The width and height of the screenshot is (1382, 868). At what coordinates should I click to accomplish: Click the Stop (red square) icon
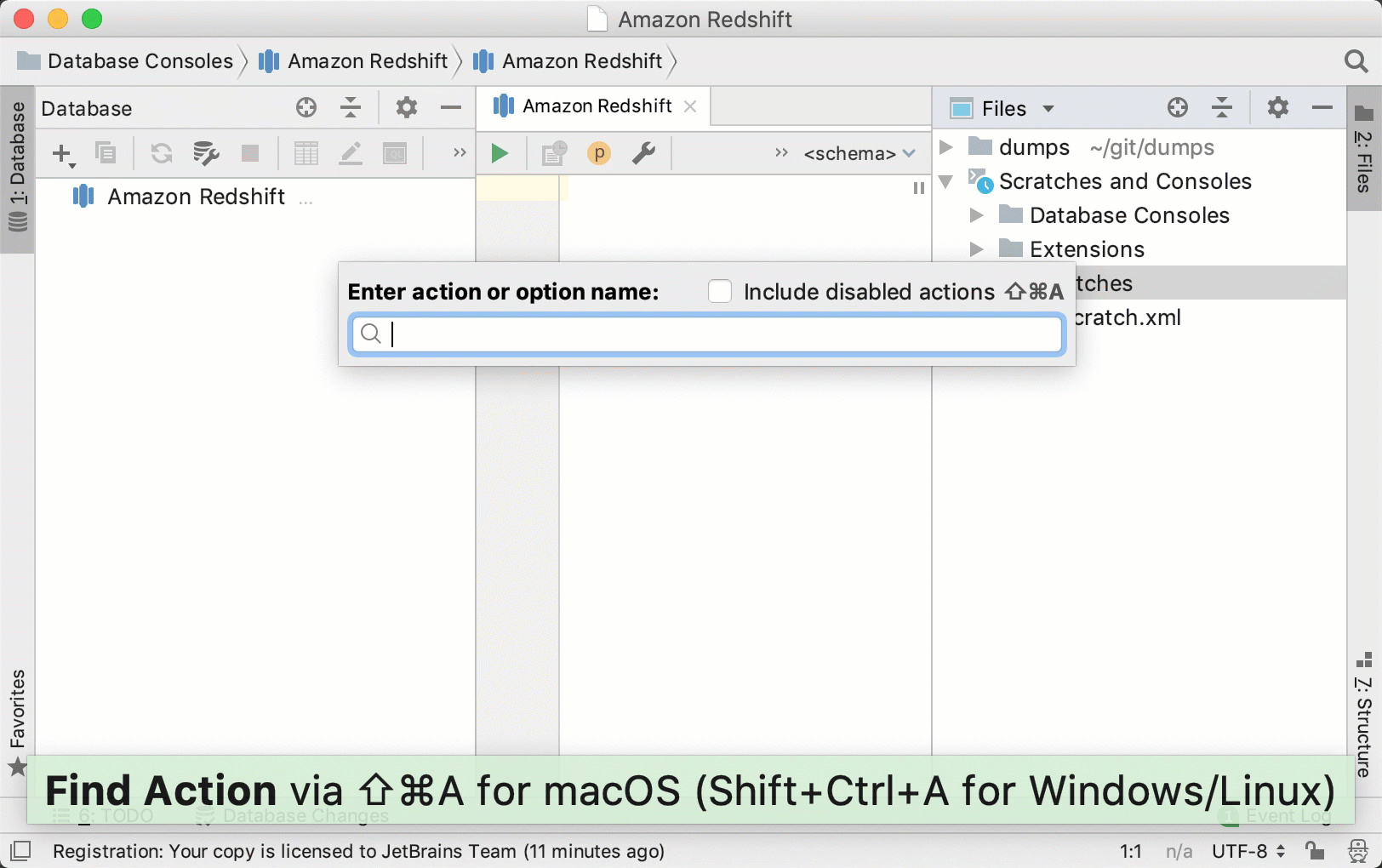250,153
